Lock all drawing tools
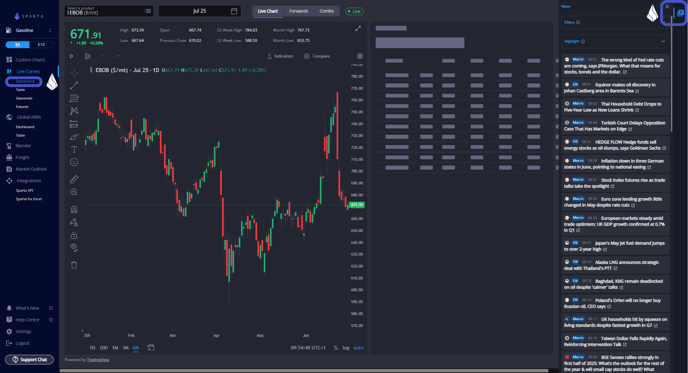Image resolution: width=688 pixels, height=373 pixels. point(74,235)
